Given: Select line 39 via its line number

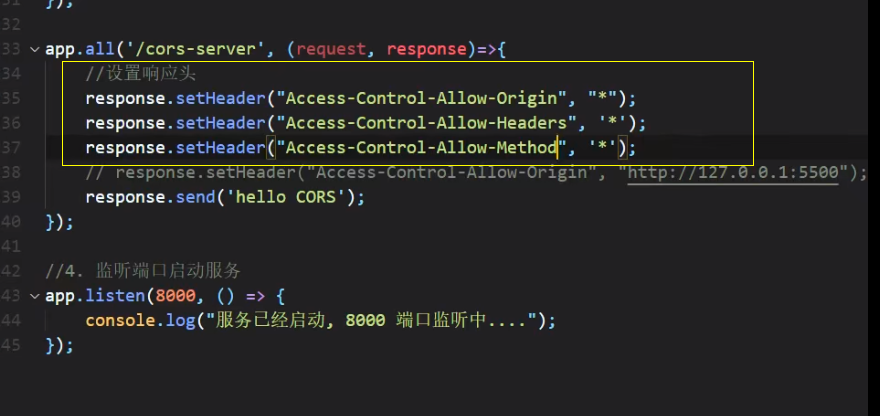Looking at the screenshot, I should [x=11, y=197].
